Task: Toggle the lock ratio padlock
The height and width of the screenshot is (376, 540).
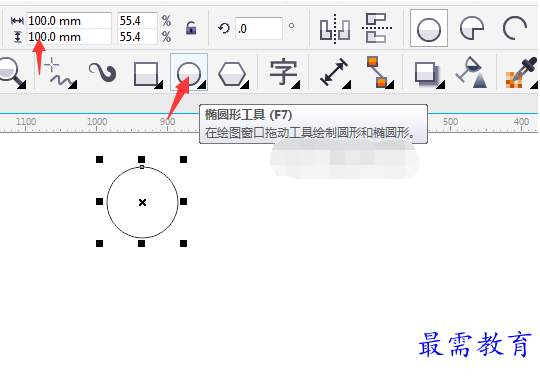Action: [191, 28]
